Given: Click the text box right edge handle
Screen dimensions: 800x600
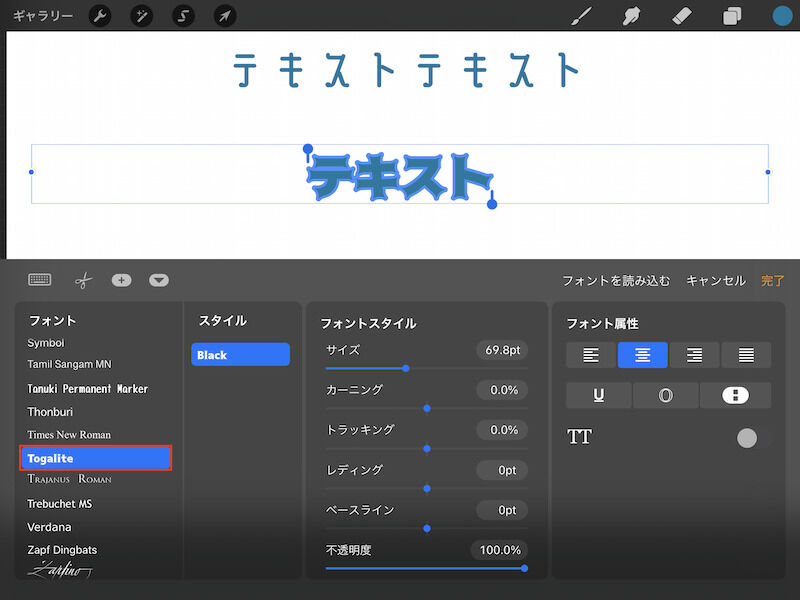Looking at the screenshot, I should (768, 172).
